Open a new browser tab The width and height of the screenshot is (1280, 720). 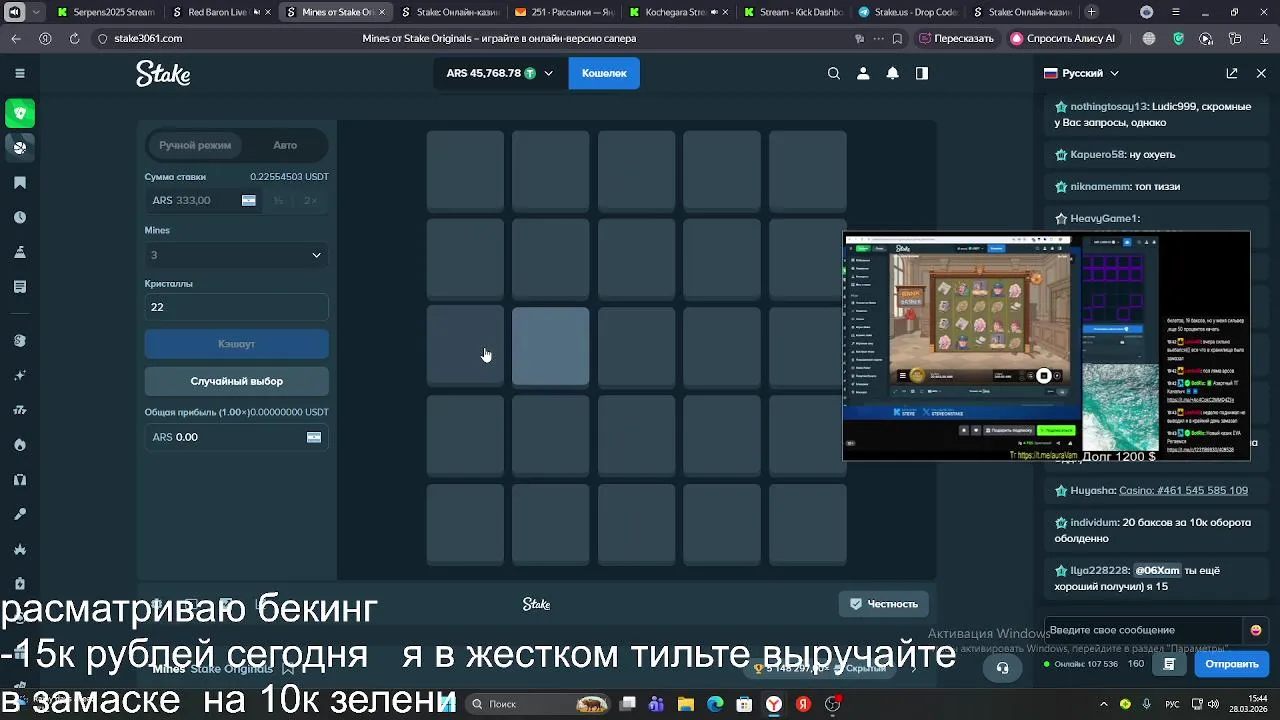tap(1091, 12)
